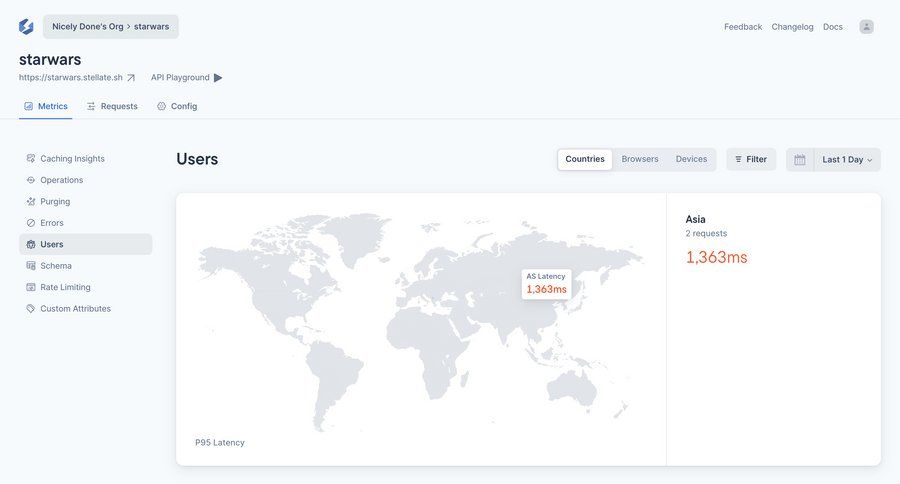Open the user avatar icon
The width and height of the screenshot is (900, 484).
point(866,27)
